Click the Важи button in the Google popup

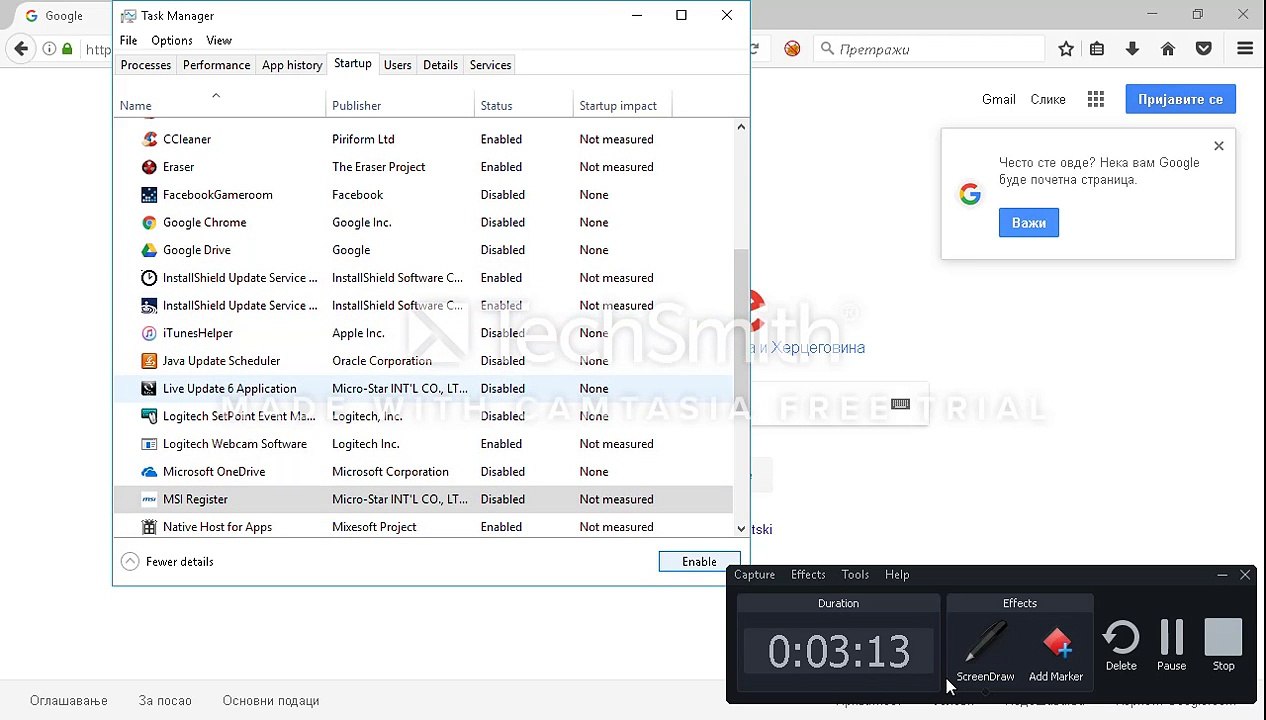click(x=1028, y=223)
